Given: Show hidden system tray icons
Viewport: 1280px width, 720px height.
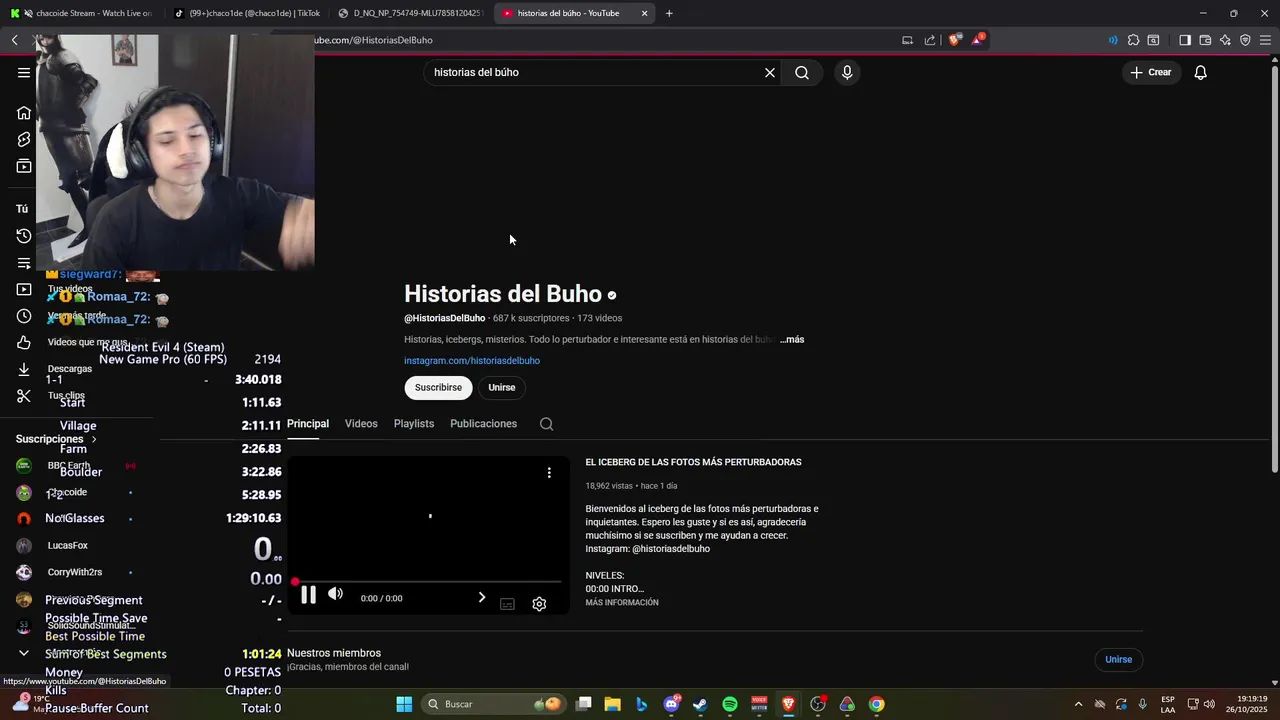Looking at the screenshot, I should point(1078,704).
